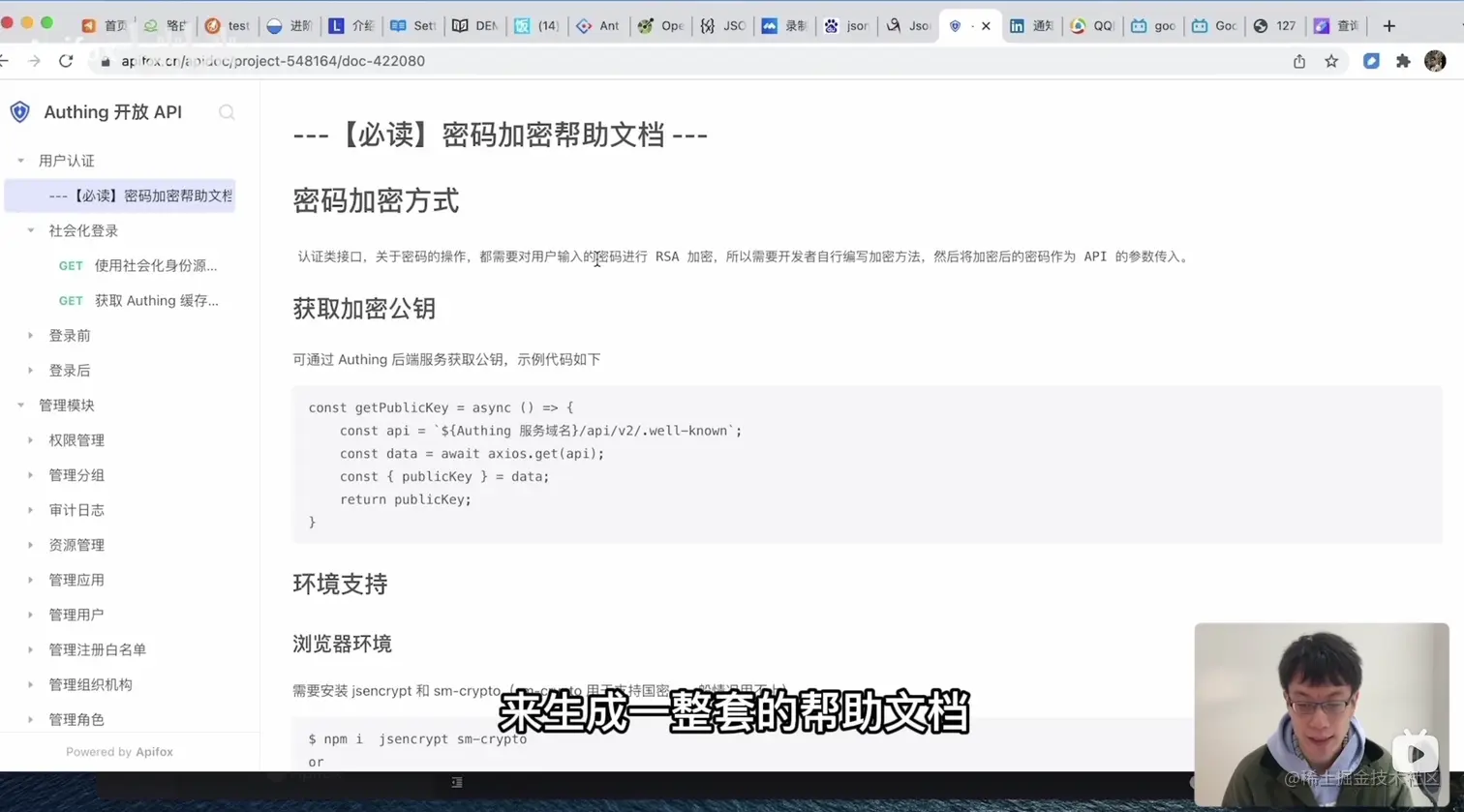Viewport: 1464px width, 812px height.
Task: Click the lock icon beside the URL
Action: 106,61
